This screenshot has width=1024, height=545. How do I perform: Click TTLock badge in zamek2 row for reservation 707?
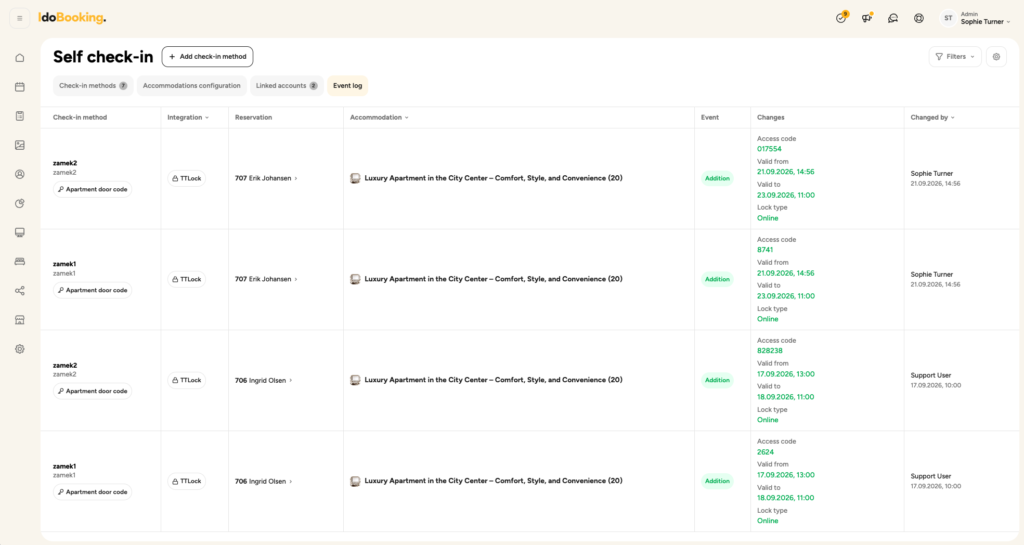tap(187, 178)
